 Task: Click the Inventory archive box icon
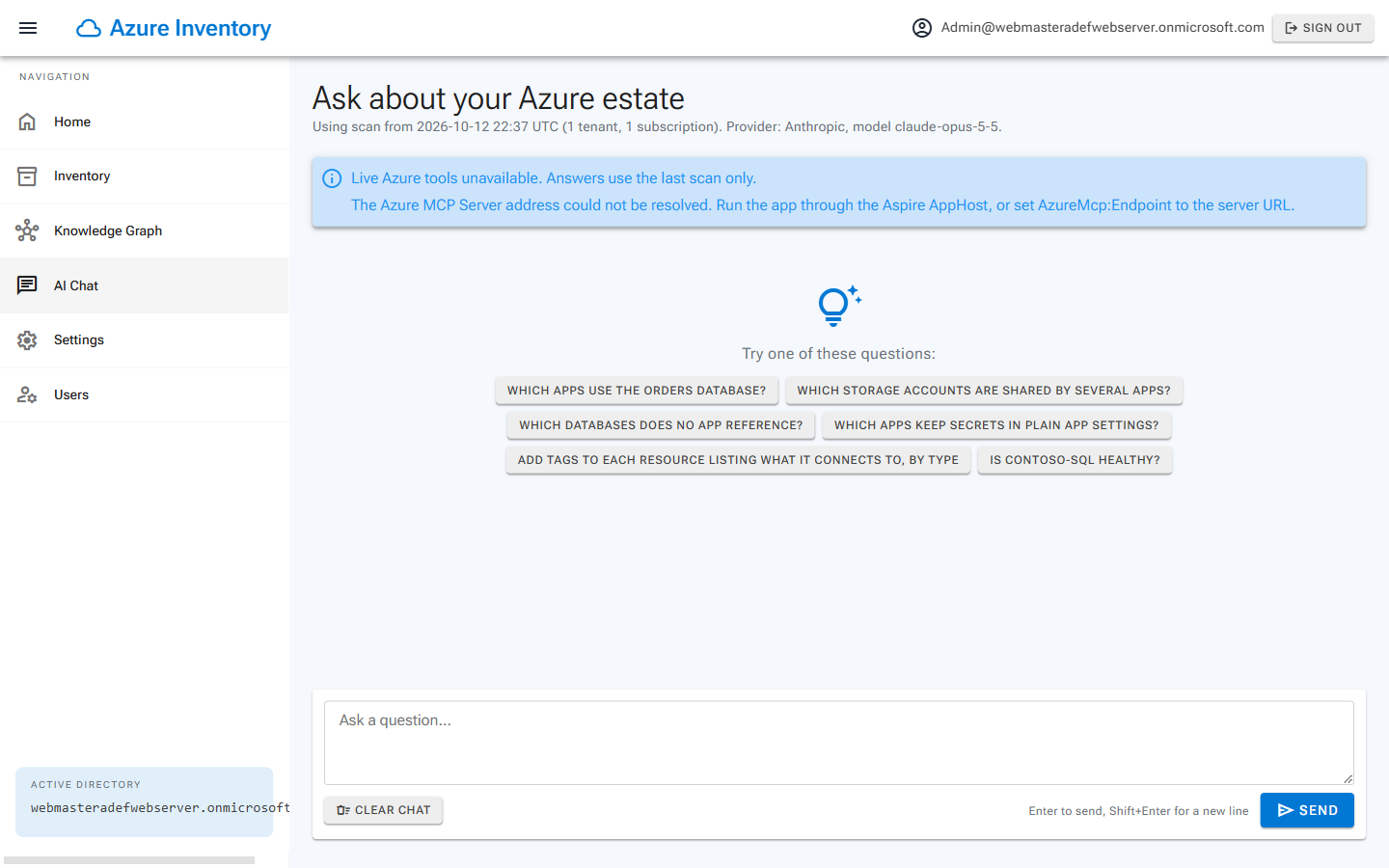[x=27, y=176]
